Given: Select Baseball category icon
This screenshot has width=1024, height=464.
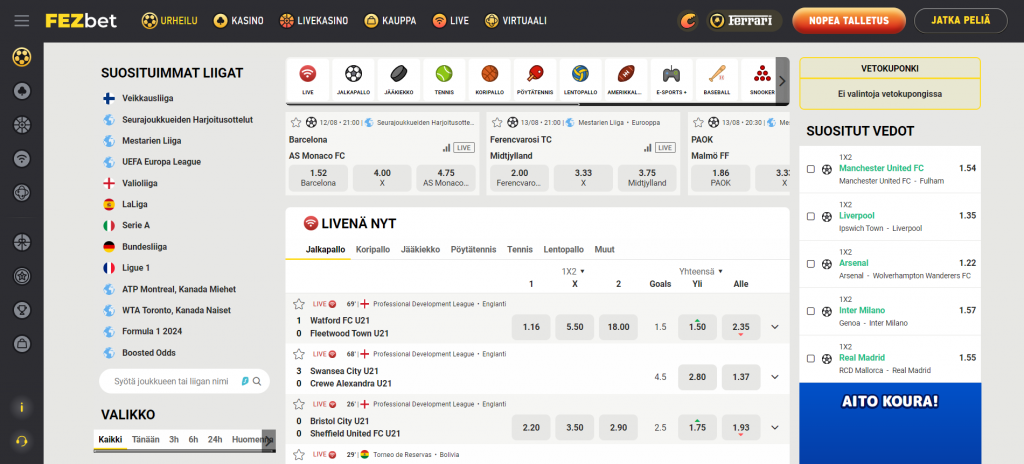Looking at the screenshot, I should point(717,80).
